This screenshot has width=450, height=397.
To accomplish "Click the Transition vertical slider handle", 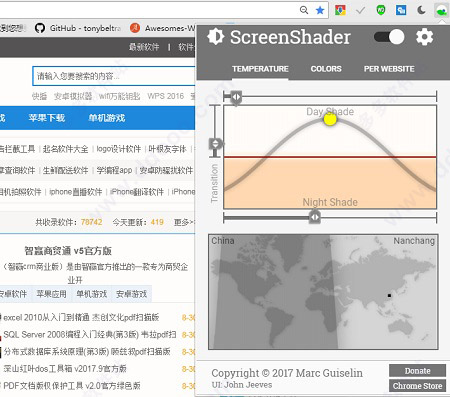I will pyautogui.click(x=216, y=144).
